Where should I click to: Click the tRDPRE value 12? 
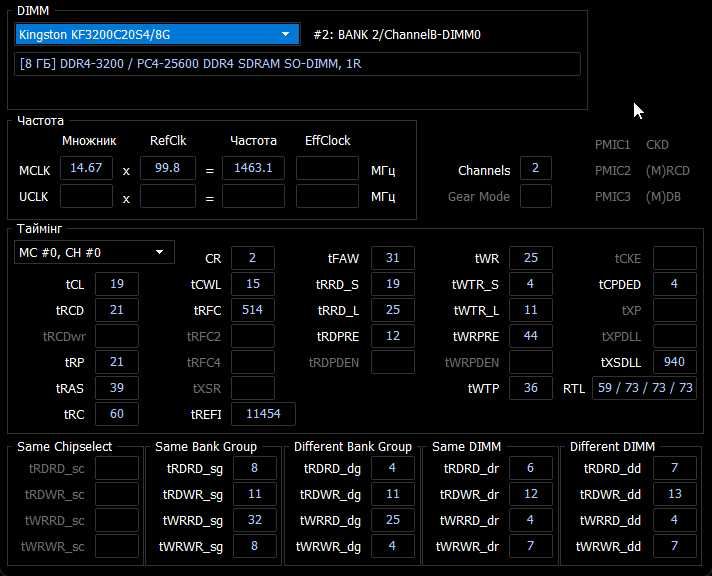pos(393,336)
